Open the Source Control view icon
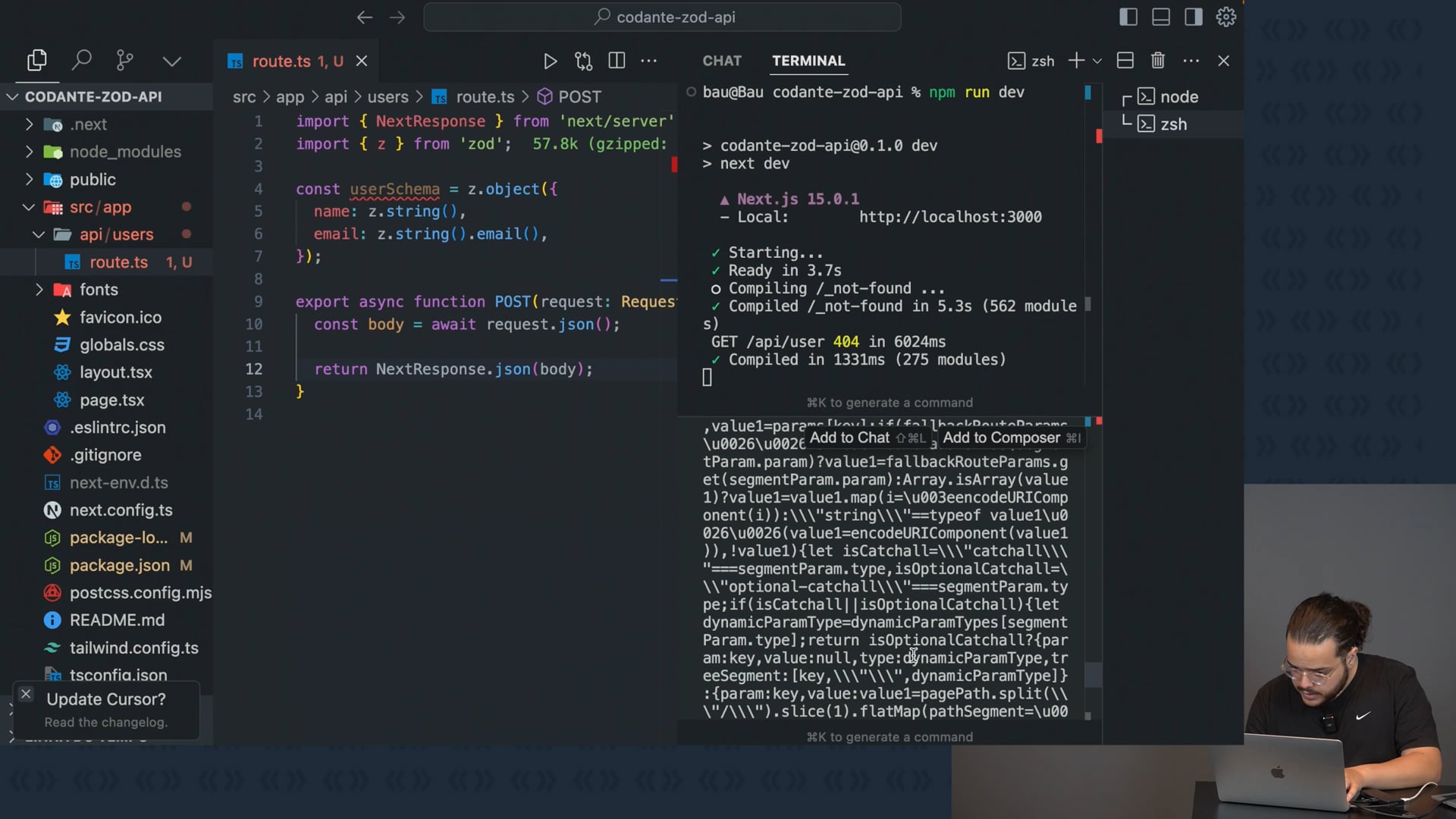 click(125, 60)
